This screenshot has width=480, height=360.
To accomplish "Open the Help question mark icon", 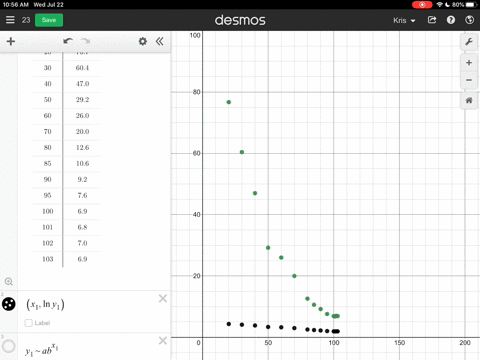I will pos(451,20).
